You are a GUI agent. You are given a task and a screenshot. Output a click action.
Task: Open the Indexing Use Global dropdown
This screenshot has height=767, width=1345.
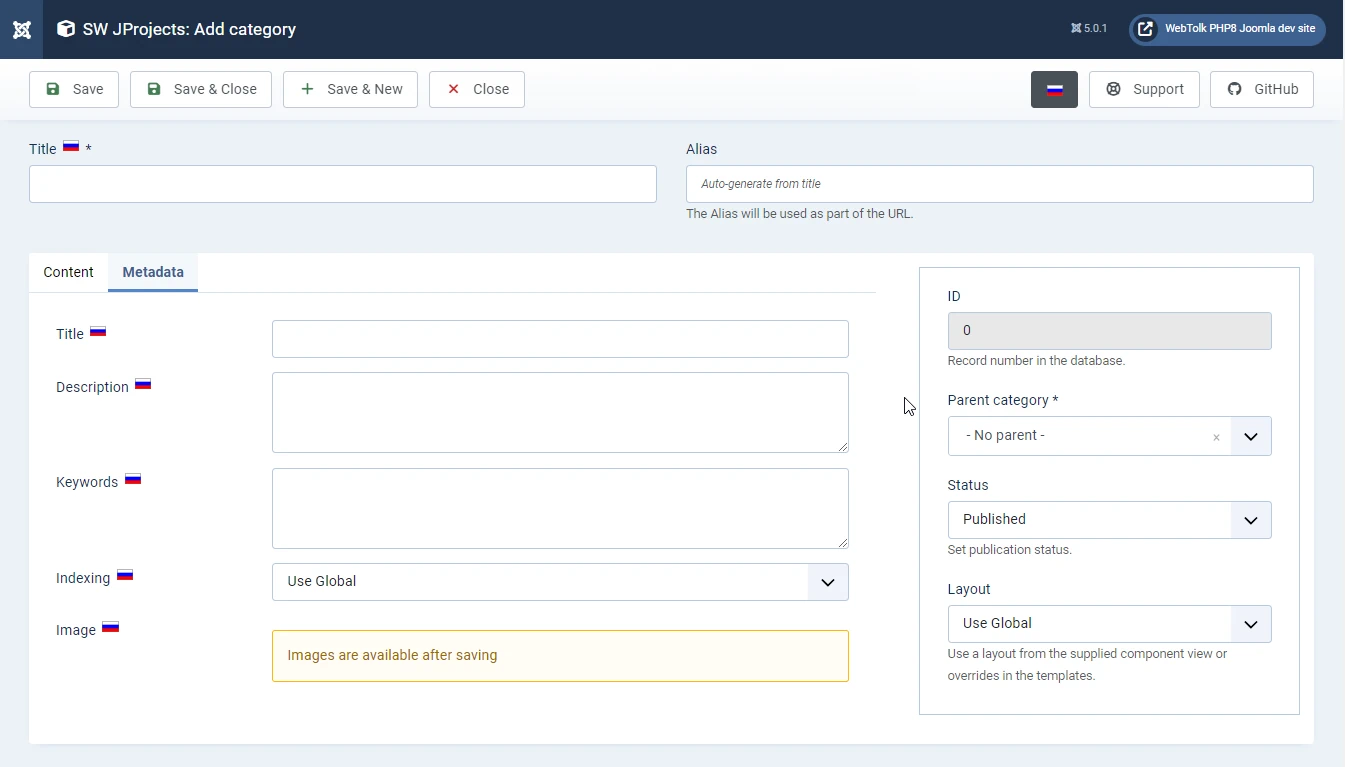point(560,582)
